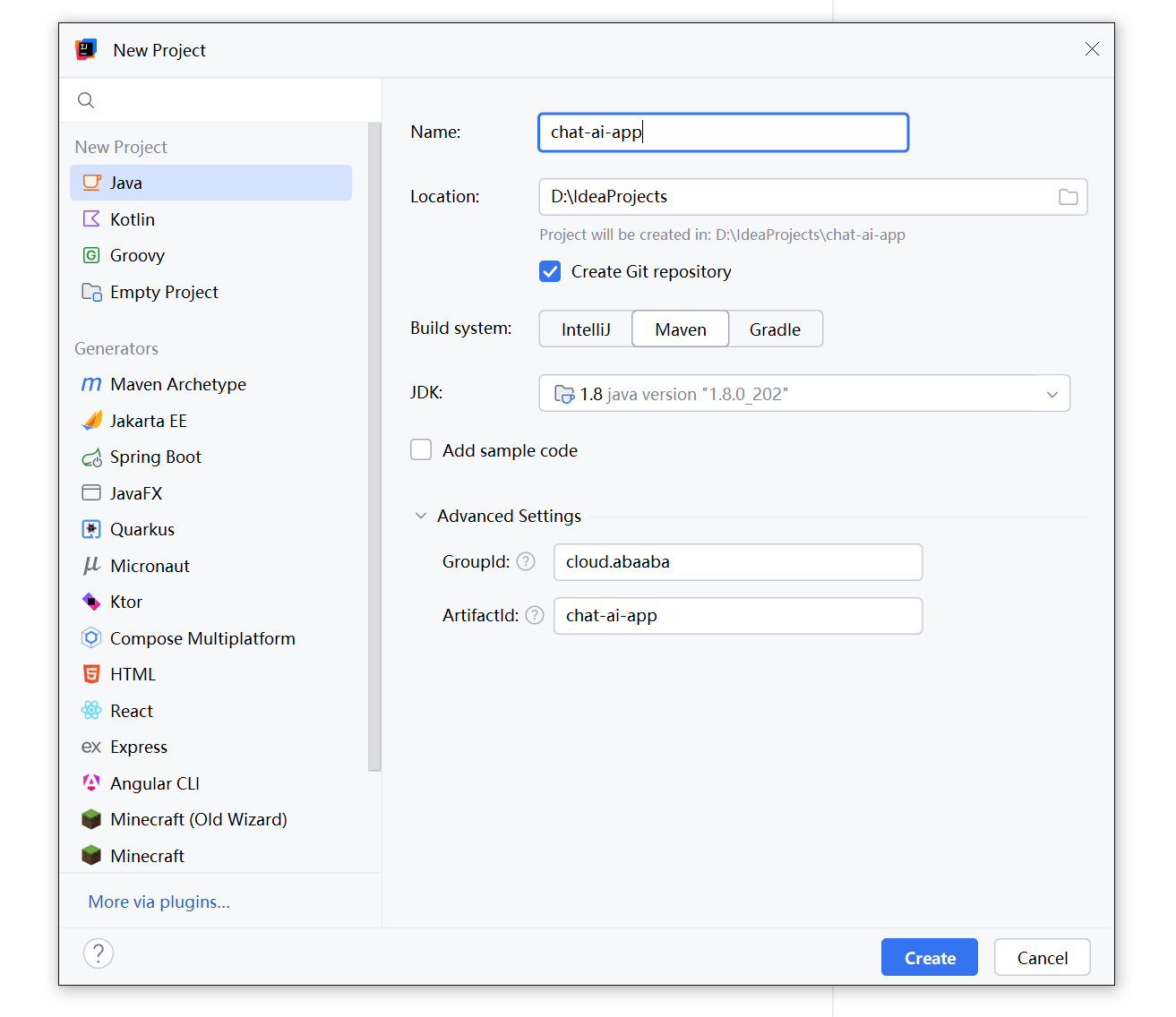
Task: Select HTML label in generators
Action: 133,674
